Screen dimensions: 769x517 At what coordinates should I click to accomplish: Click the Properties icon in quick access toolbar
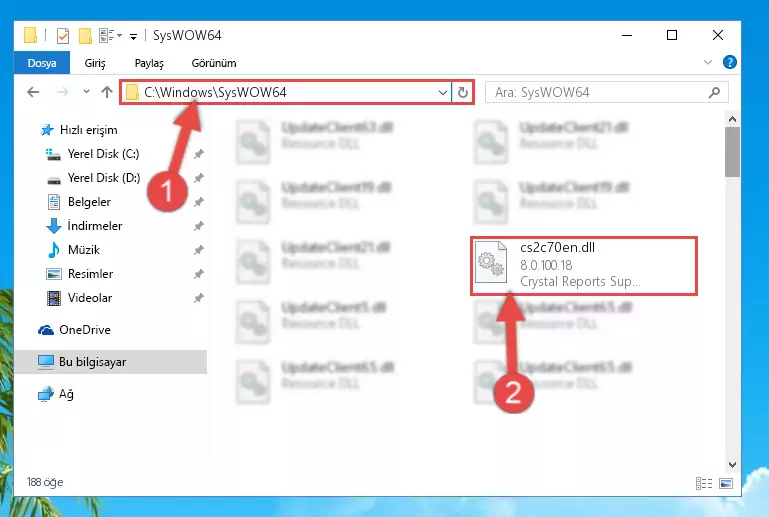[63, 36]
